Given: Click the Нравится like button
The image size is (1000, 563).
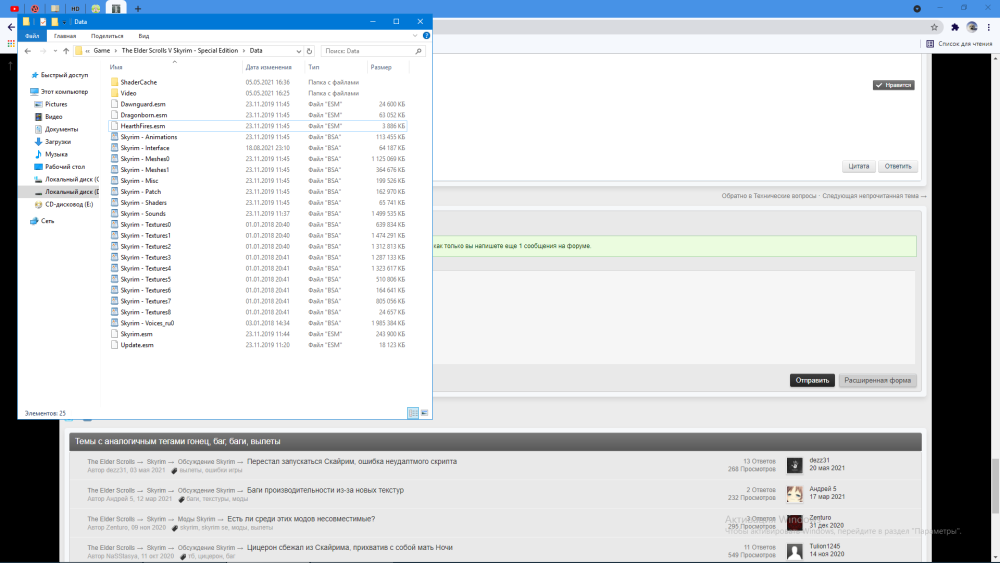Looking at the screenshot, I should [893, 85].
